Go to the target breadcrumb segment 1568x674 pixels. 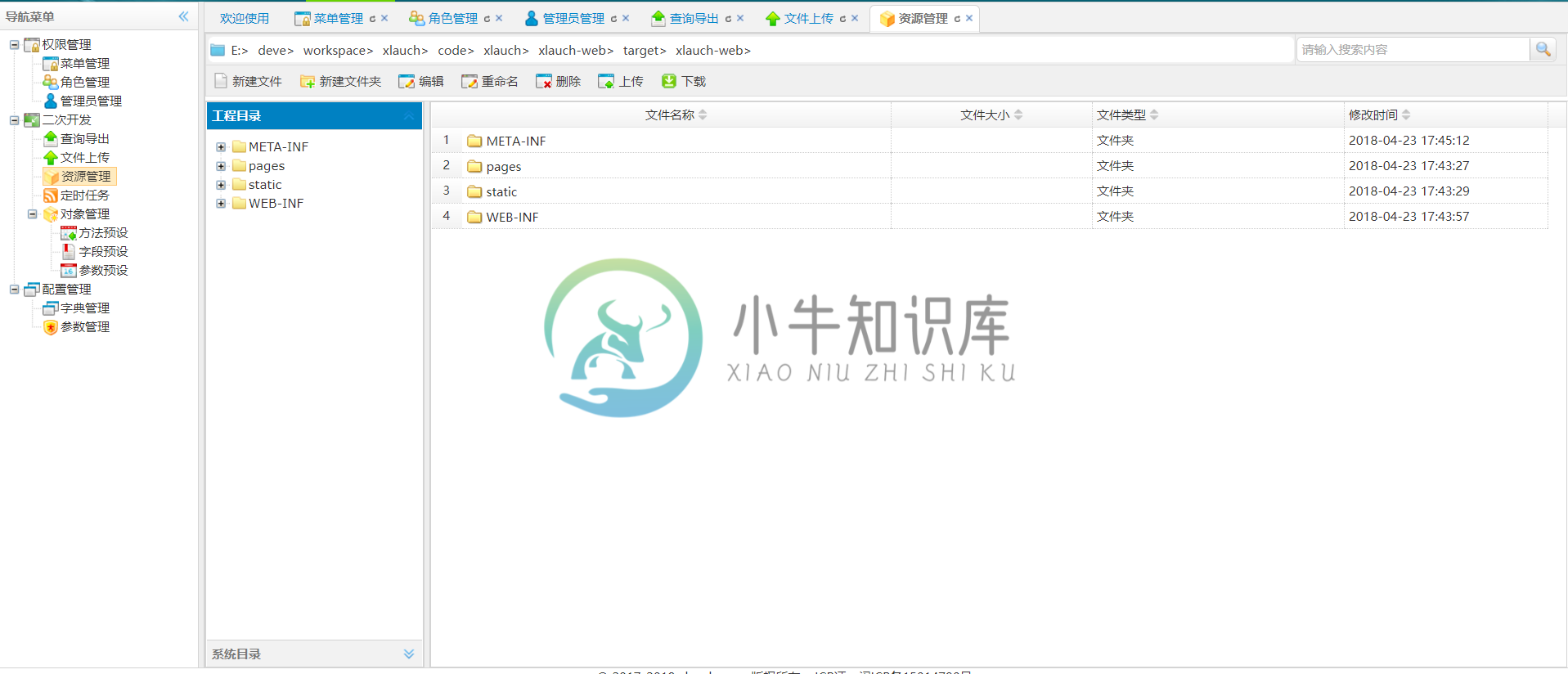645,50
